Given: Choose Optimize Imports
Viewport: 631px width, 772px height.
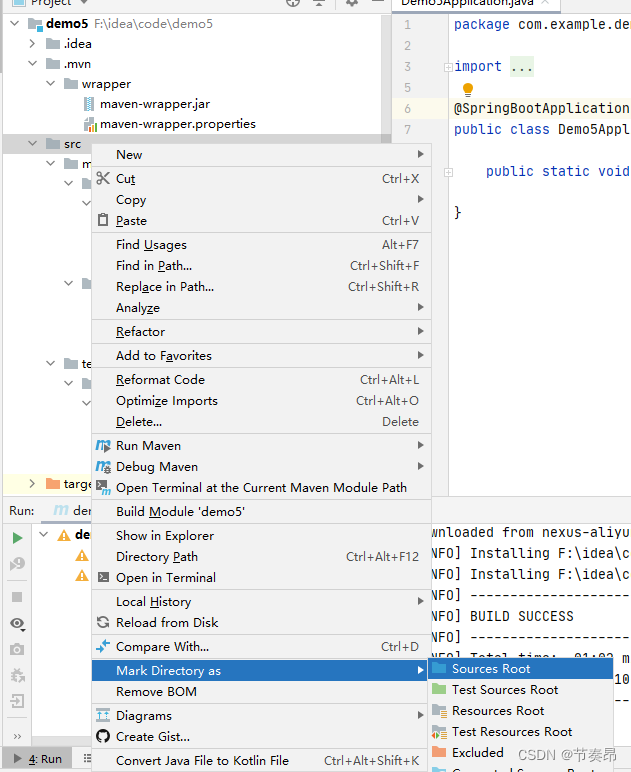Looking at the screenshot, I should click(261, 401).
